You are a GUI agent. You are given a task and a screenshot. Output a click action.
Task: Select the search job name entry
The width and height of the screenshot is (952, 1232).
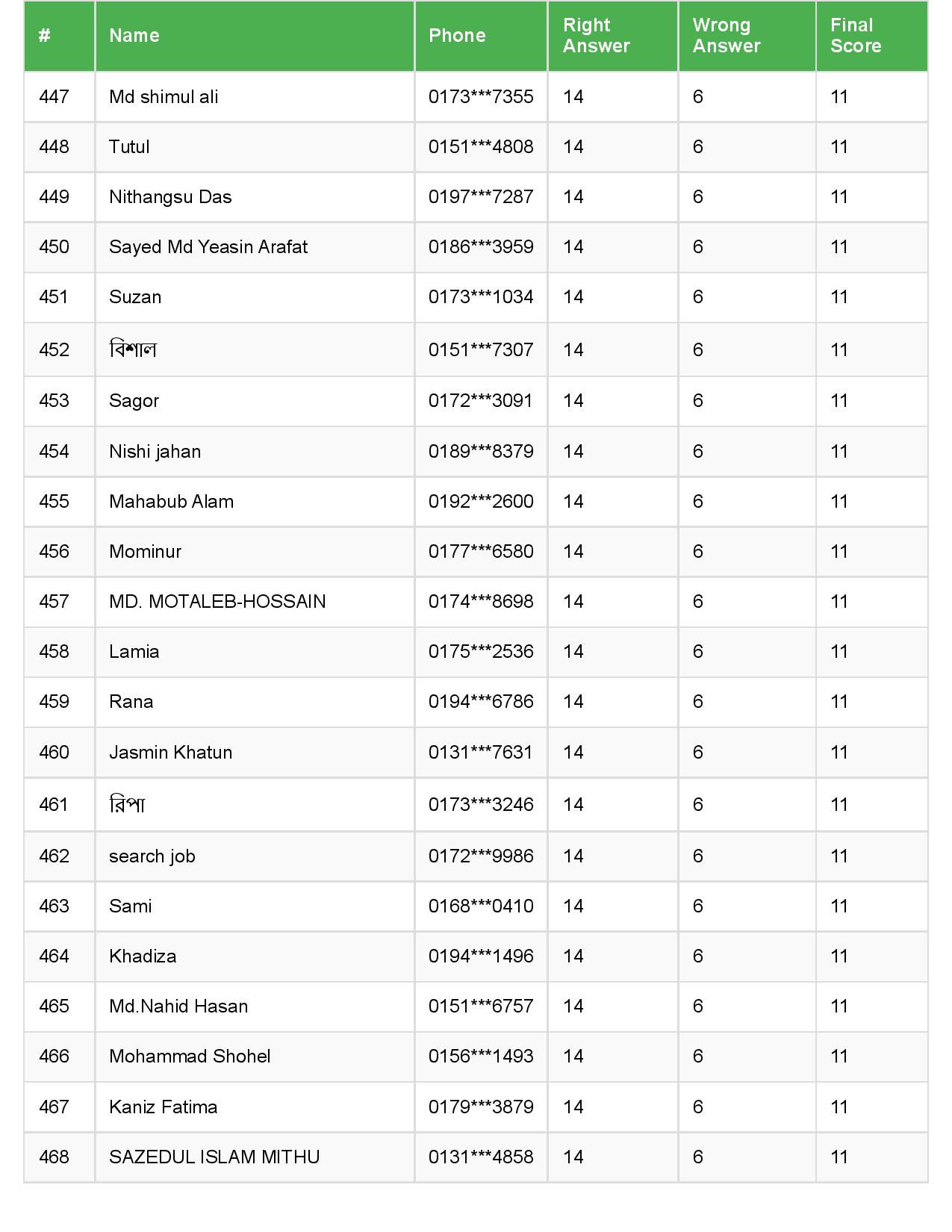coord(152,856)
